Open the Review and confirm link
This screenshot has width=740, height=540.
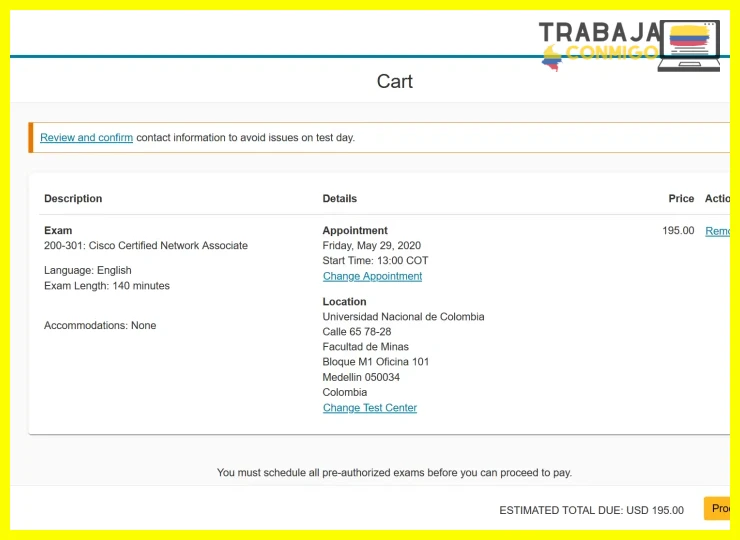[86, 137]
